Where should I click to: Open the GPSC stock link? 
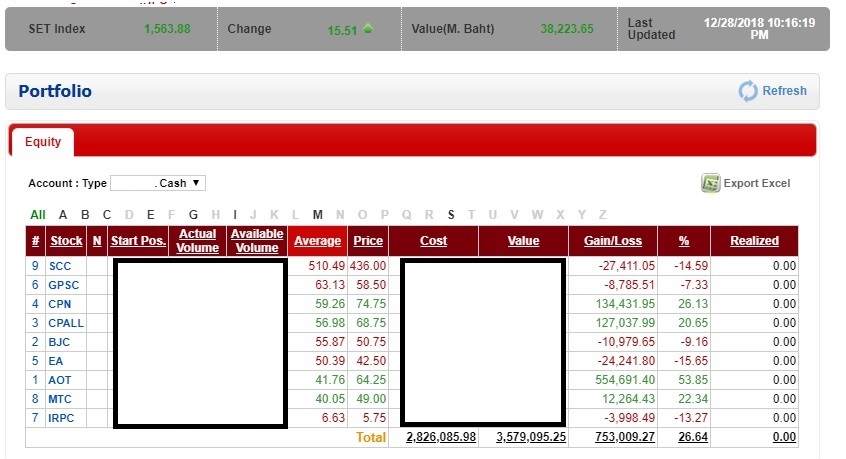pos(64,285)
